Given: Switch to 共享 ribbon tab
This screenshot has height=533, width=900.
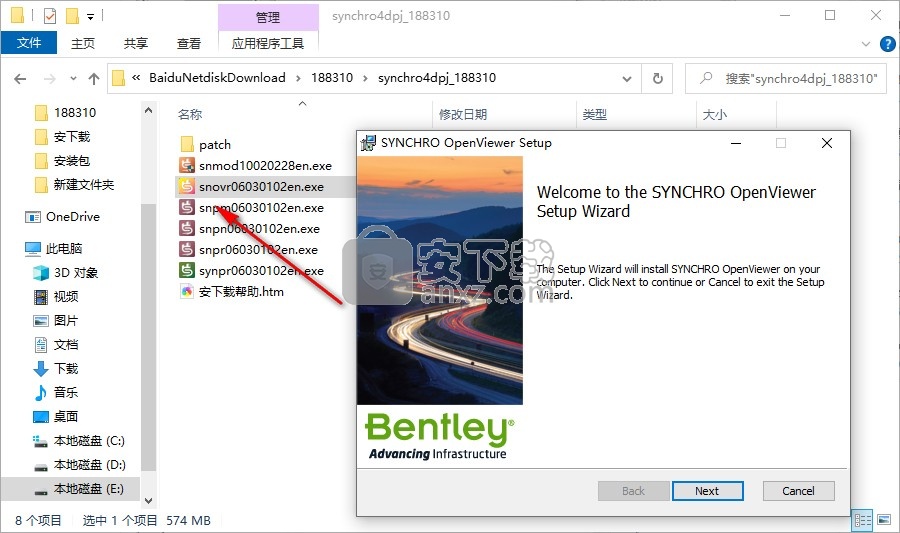Looking at the screenshot, I should coord(136,43).
